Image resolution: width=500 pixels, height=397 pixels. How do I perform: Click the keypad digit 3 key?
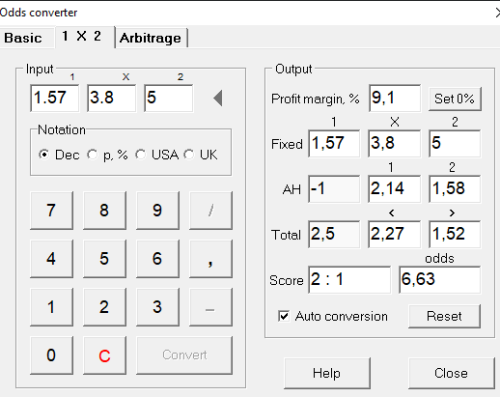157,307
